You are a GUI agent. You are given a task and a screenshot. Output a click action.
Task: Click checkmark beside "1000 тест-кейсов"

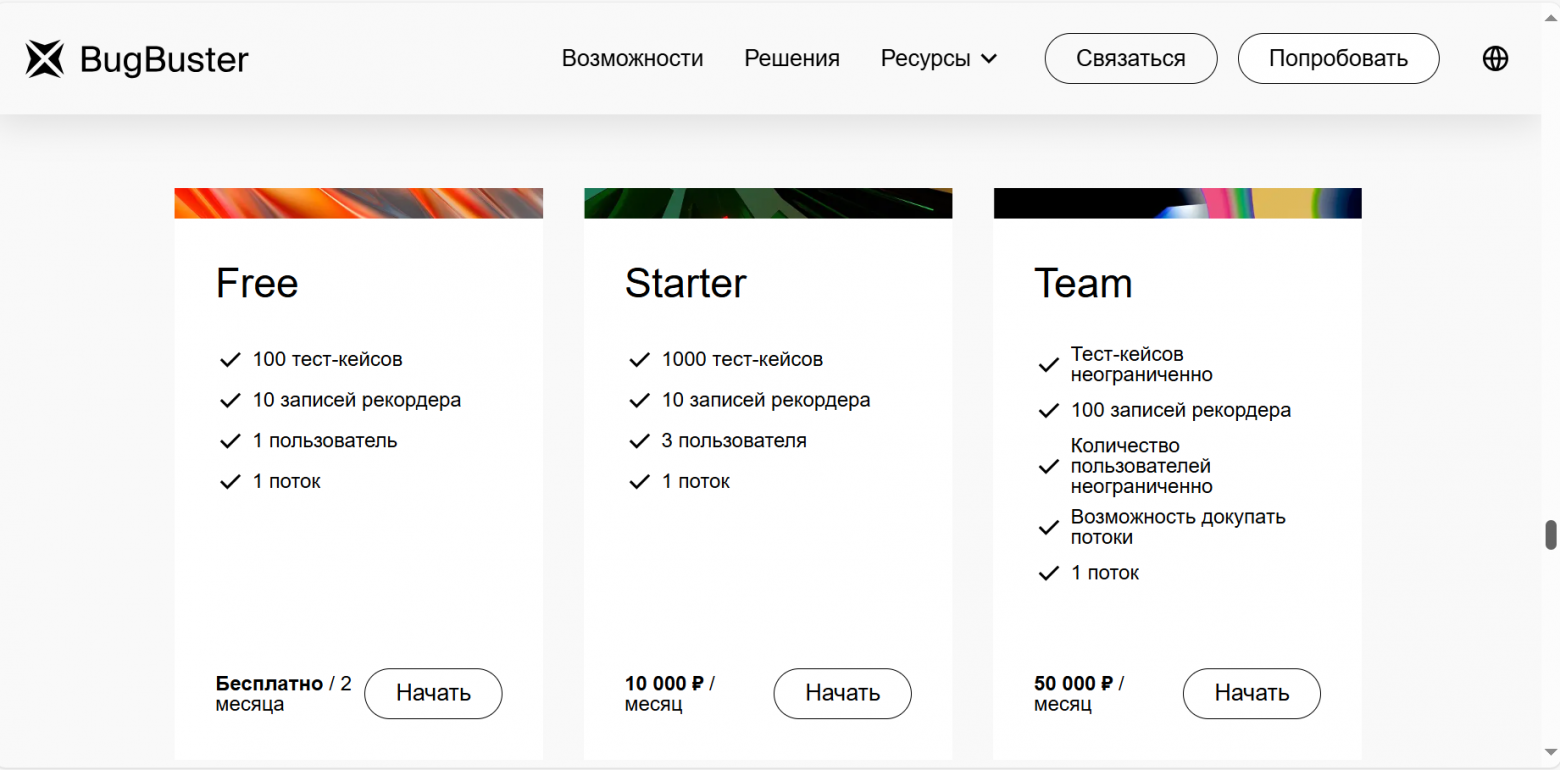click(639, 359)
